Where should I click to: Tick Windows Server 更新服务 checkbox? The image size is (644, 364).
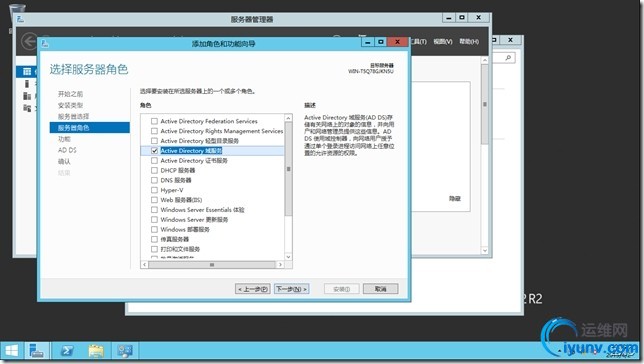click(154, 220)
